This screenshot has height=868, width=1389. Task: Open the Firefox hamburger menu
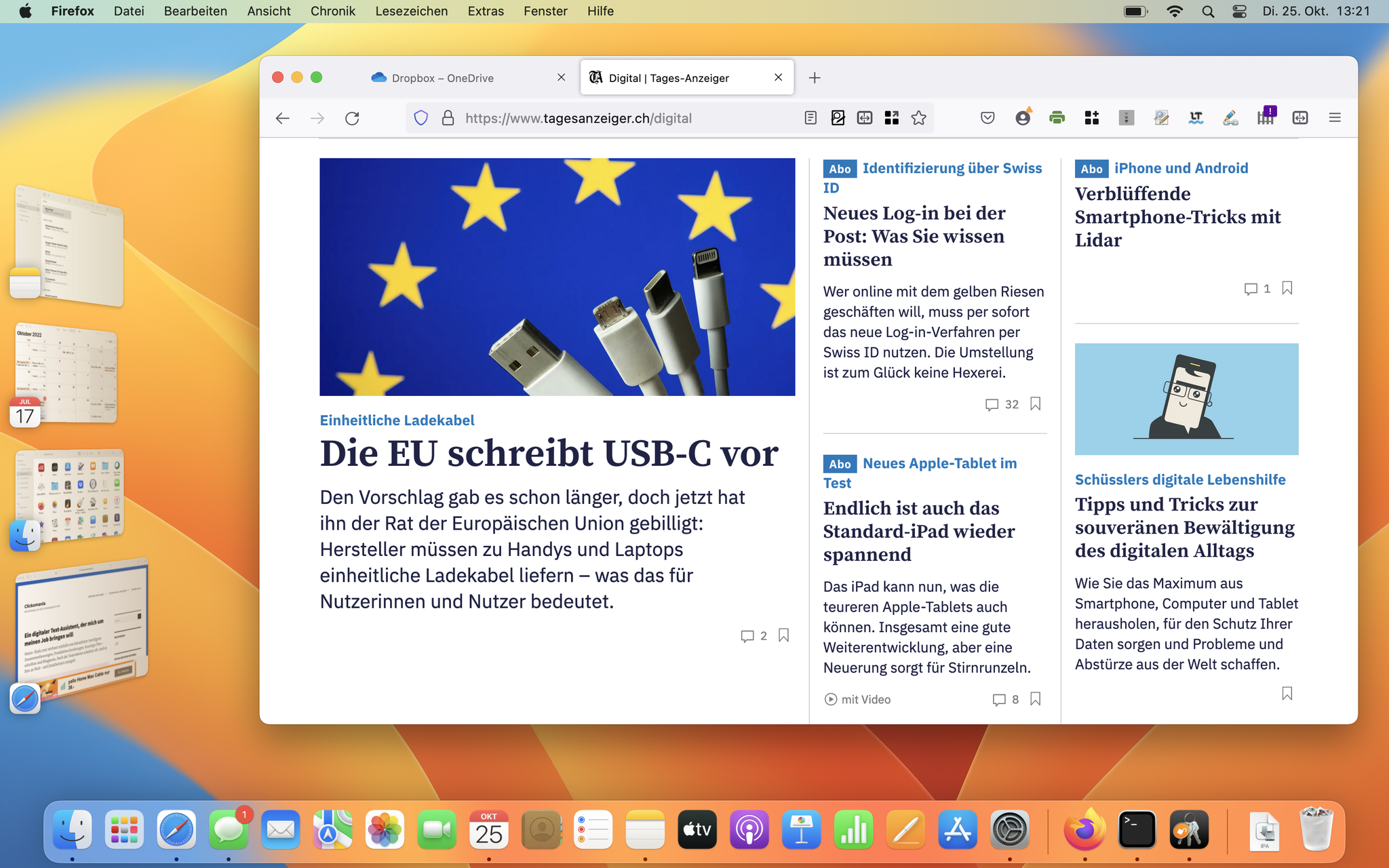(x=1335, y=118)
